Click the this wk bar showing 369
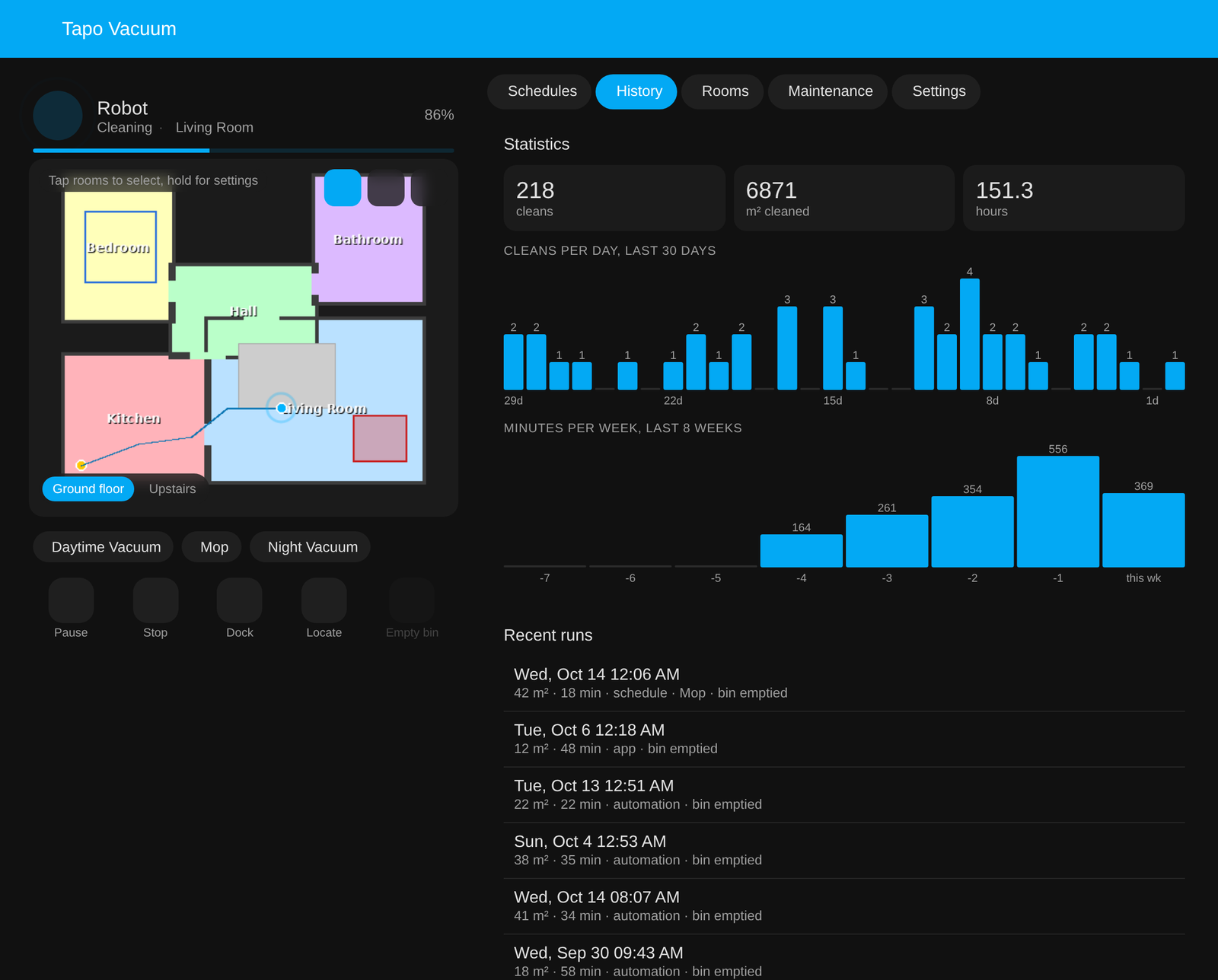The height and width of the screenshot is (980, 1218). tap(1143, 530)
